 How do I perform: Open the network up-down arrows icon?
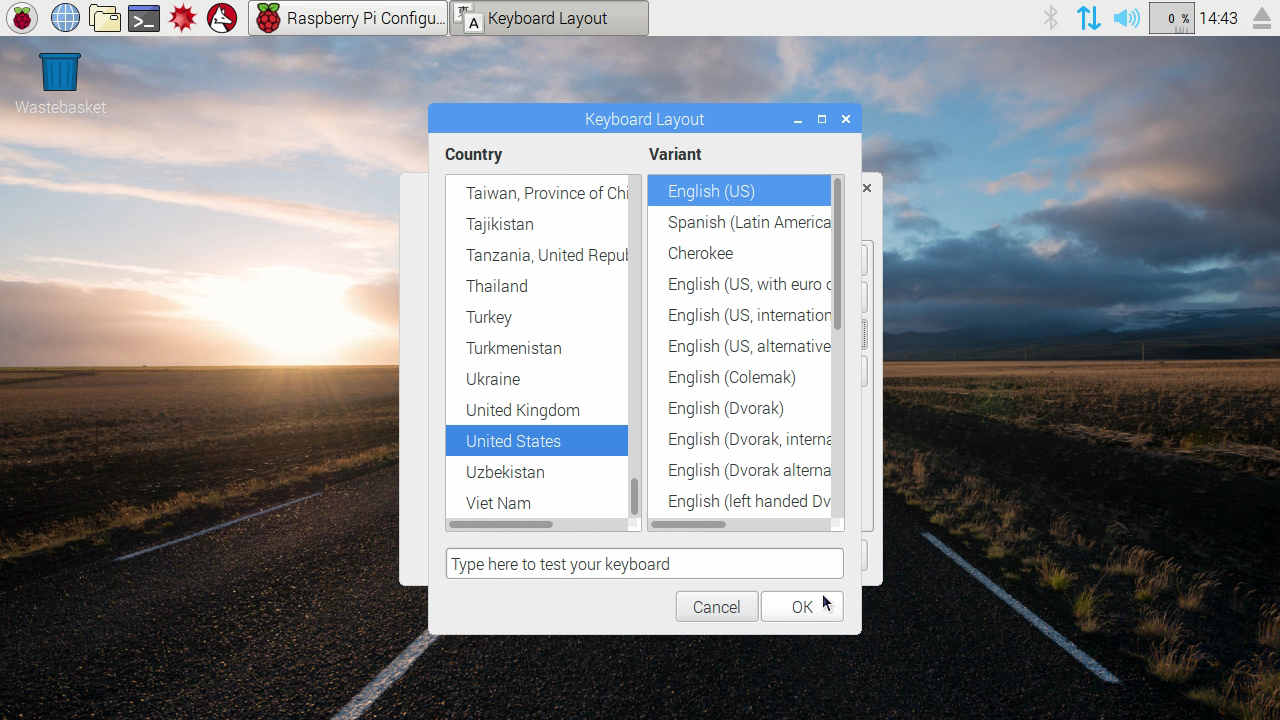pos(1088,18)
